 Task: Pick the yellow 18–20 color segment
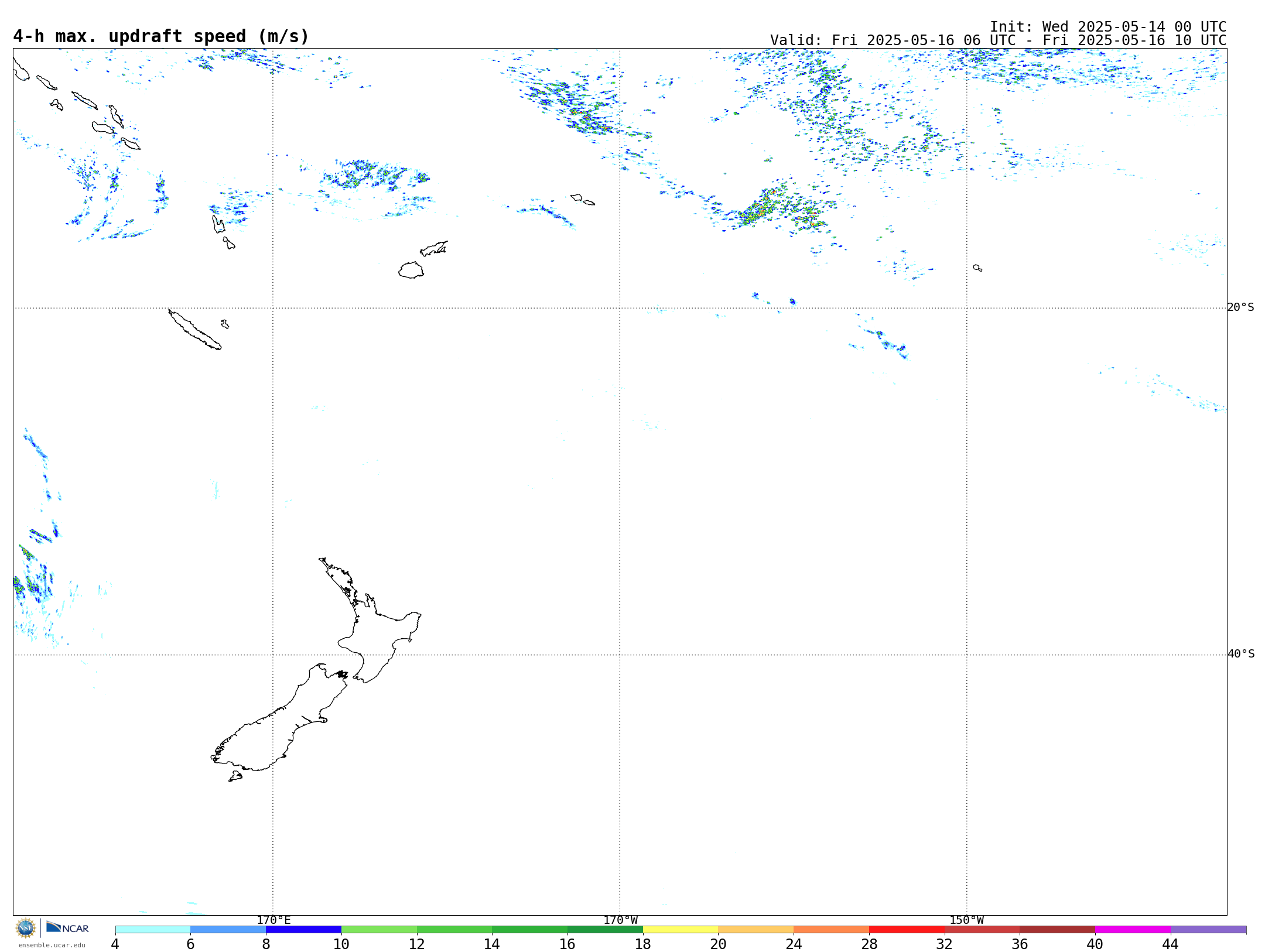[681, 929]
